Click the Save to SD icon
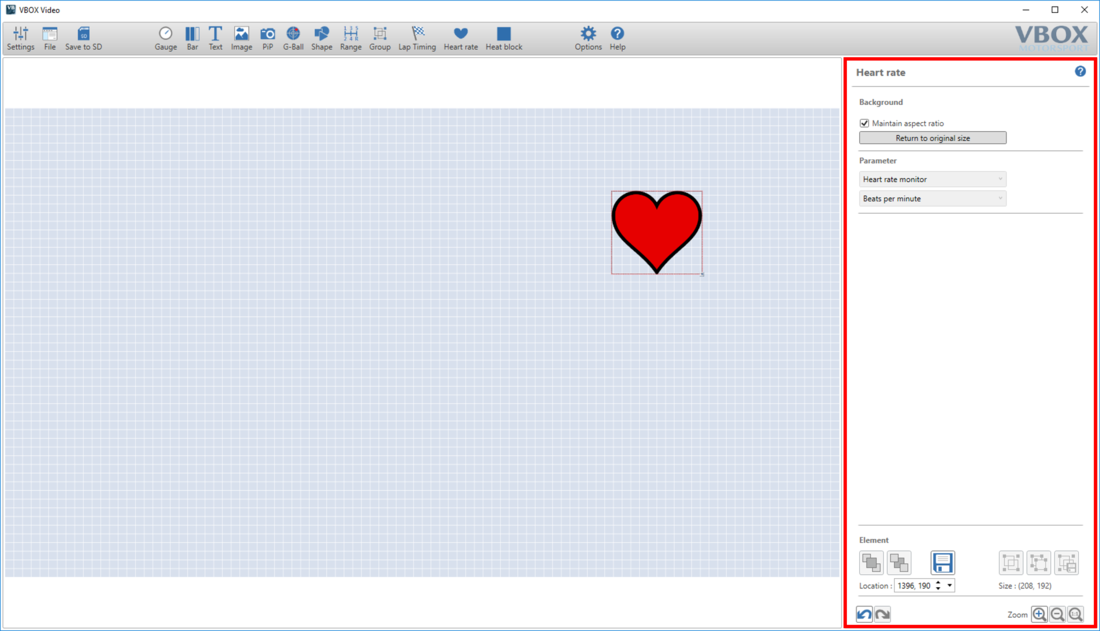 coord(83,39)
